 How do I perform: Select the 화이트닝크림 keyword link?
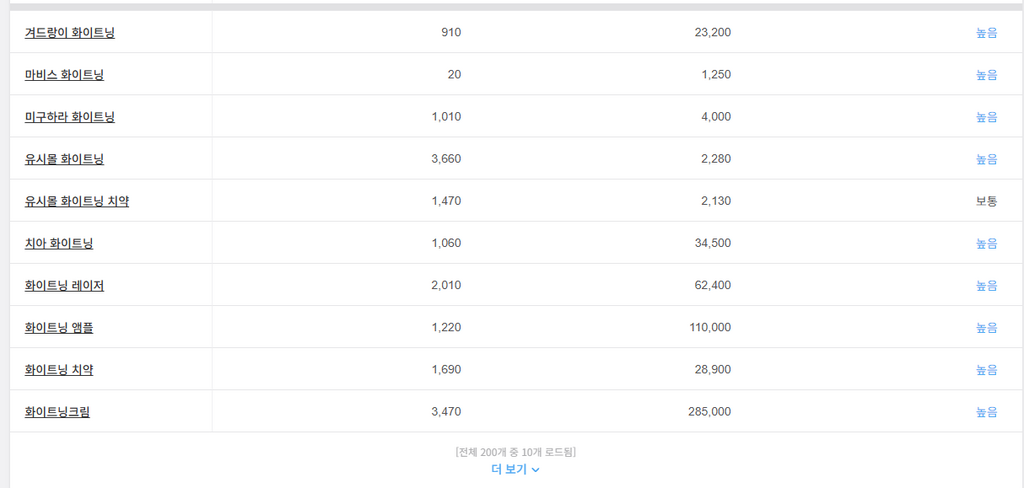pyautogui.click(x=57, y=411)
